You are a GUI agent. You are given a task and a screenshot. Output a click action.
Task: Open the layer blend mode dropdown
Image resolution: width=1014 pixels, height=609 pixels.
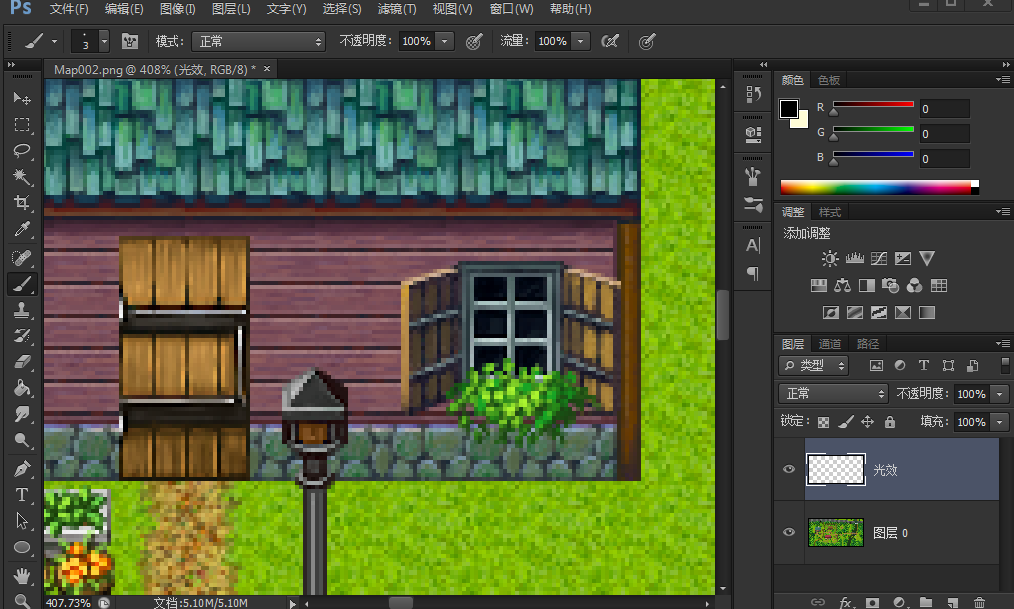[x=833, y=394]
